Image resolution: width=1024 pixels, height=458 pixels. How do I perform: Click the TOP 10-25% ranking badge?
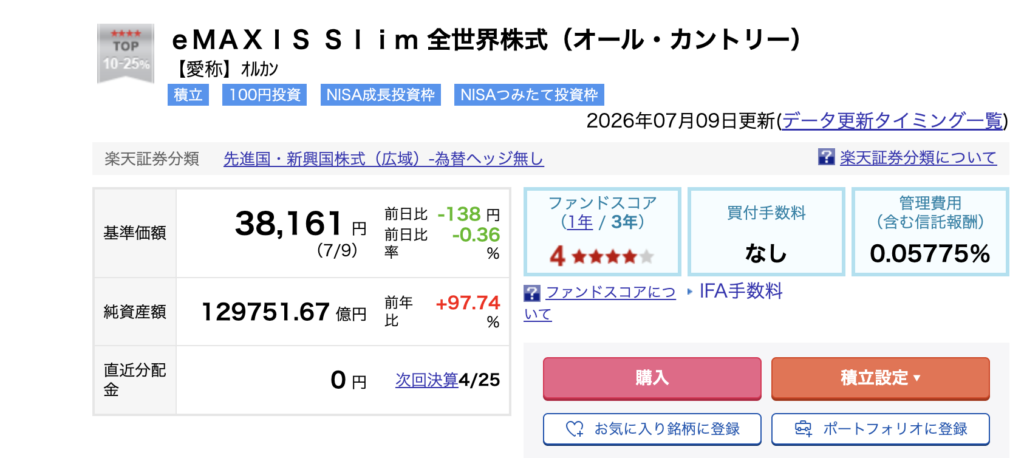click(125, 54)
